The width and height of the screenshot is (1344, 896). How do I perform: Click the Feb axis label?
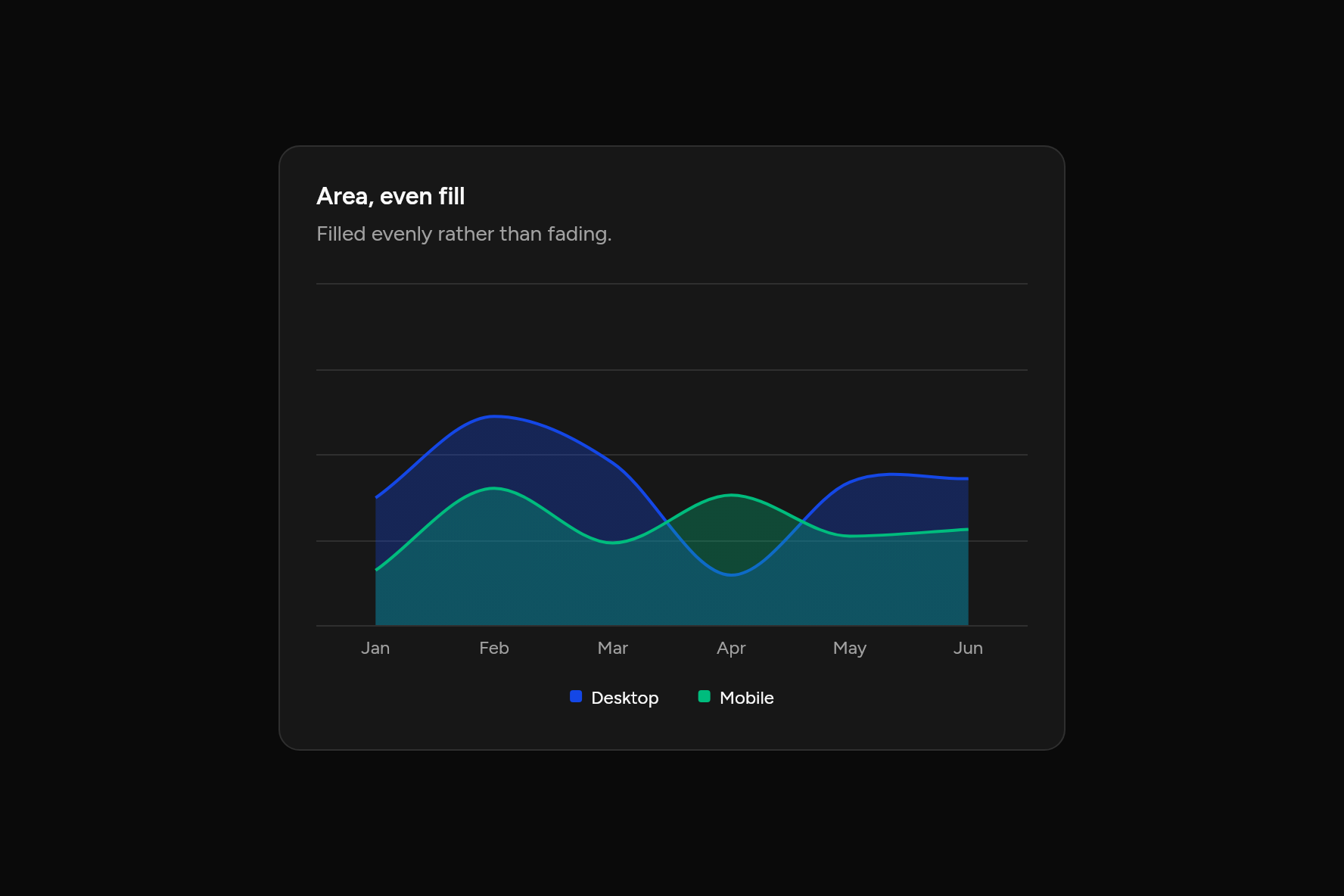pos(494,648)
